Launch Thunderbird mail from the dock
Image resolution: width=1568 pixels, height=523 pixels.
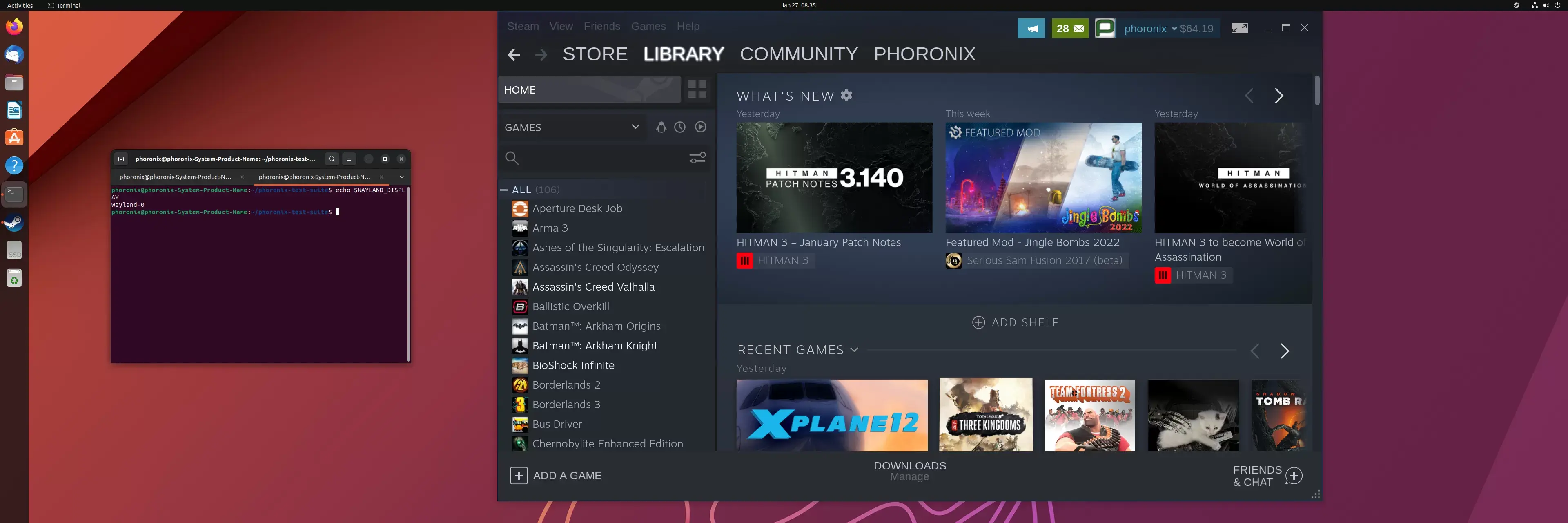14,55
